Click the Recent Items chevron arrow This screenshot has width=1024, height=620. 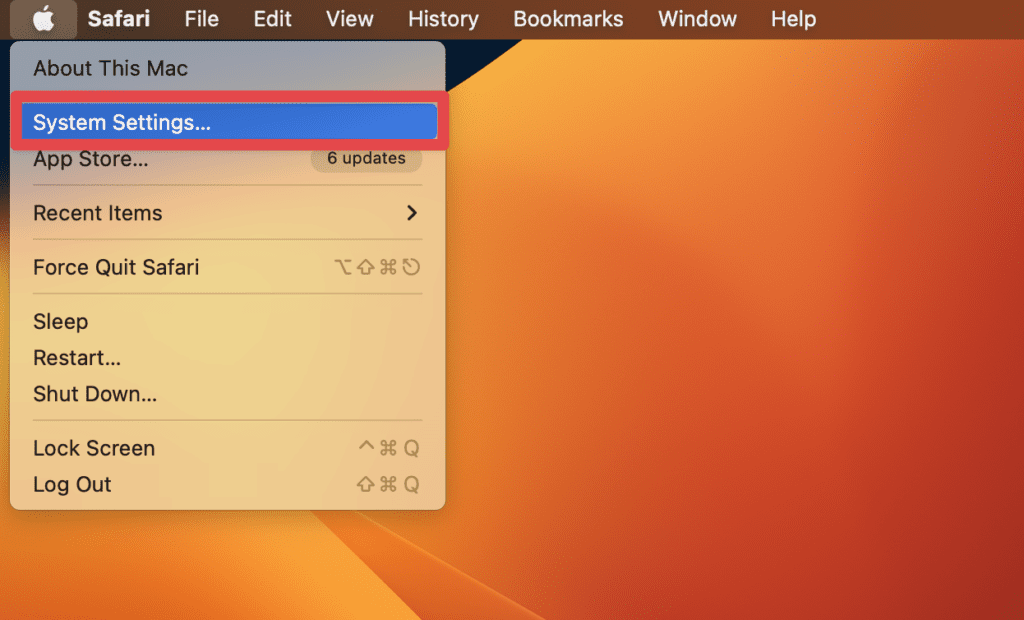(x=411, y=213)
